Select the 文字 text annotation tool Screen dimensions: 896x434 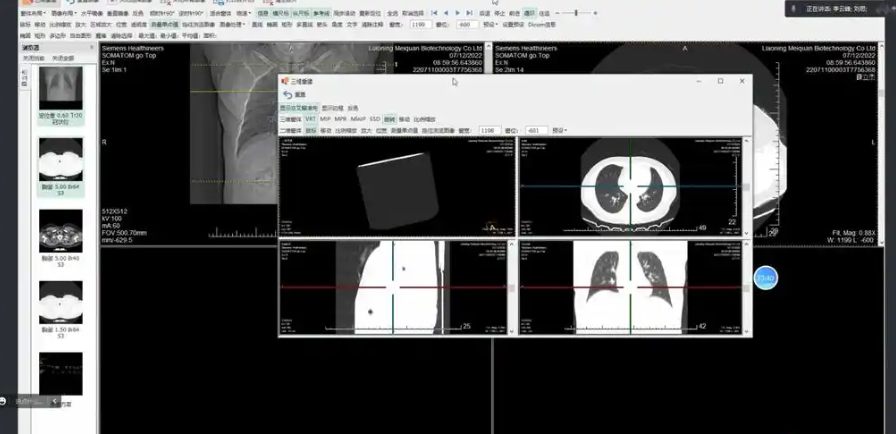[352, 25]
